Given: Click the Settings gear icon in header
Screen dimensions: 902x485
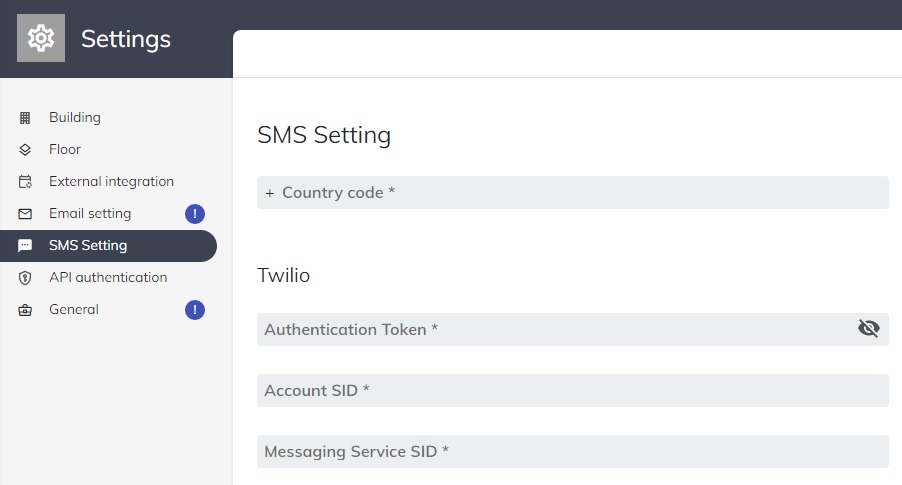Looking at the screenshot, I should pos(41,39).
